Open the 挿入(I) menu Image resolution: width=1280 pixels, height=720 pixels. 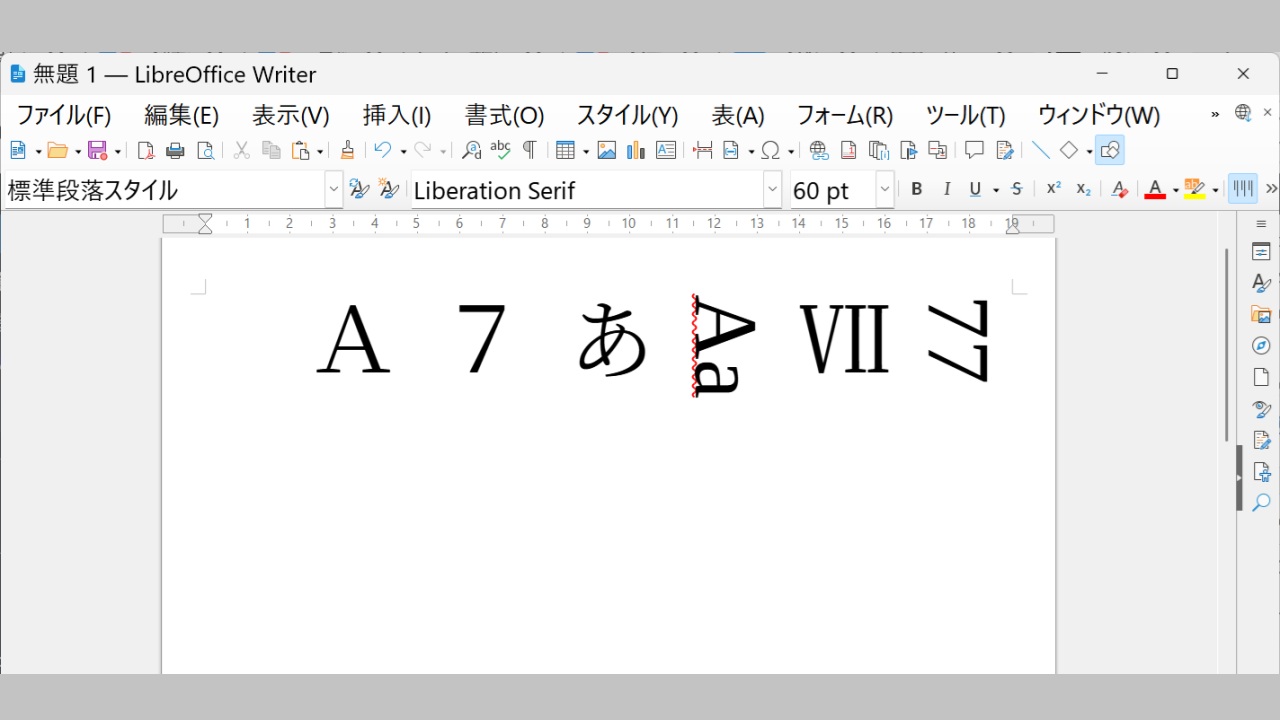click(x=396, y=115)
